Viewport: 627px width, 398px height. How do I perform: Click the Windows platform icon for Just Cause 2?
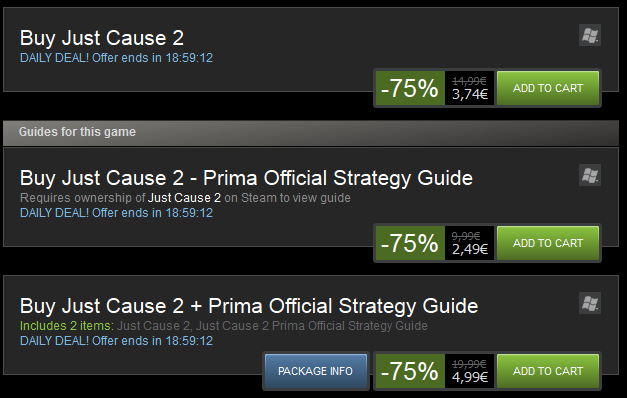590,35
